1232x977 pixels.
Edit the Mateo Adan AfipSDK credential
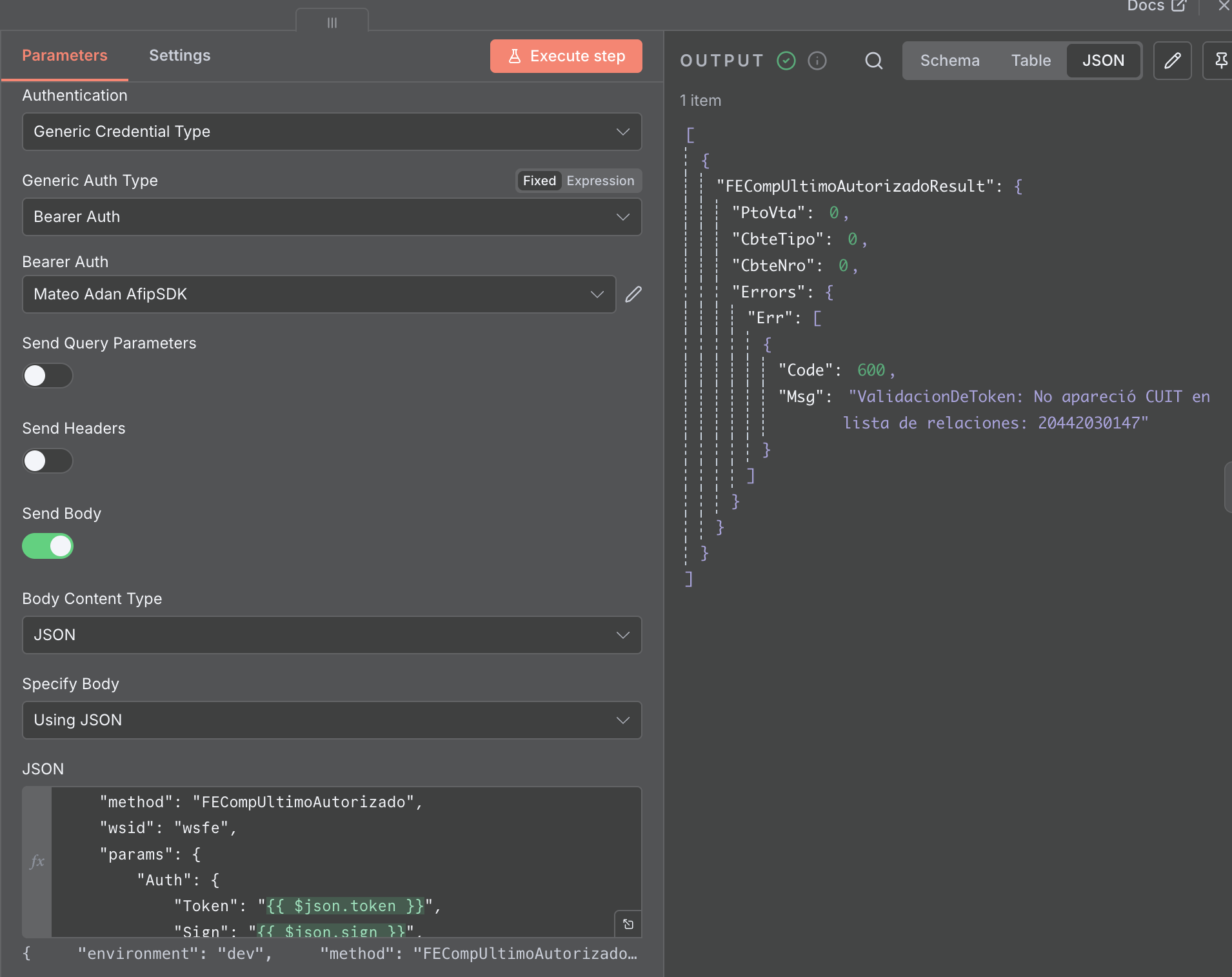[x=633, y=294]
